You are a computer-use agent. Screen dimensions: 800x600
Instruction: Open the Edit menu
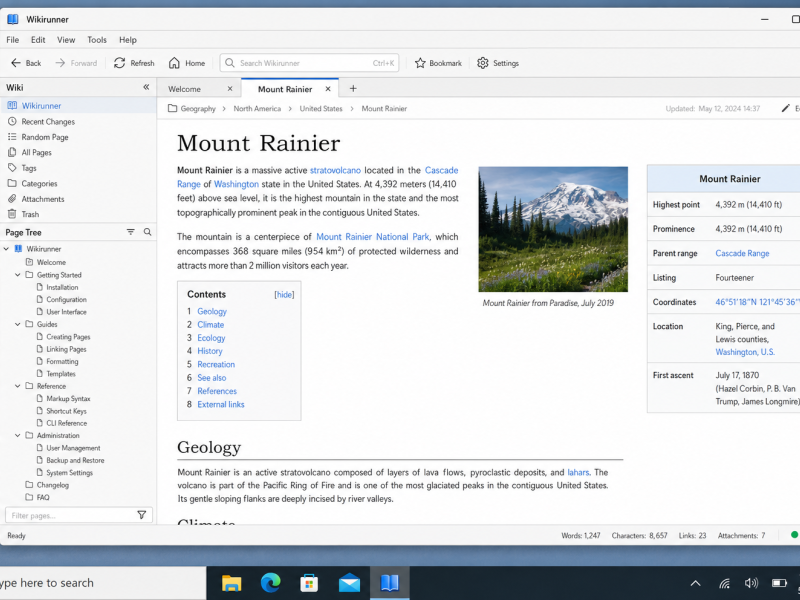point(38,40)
